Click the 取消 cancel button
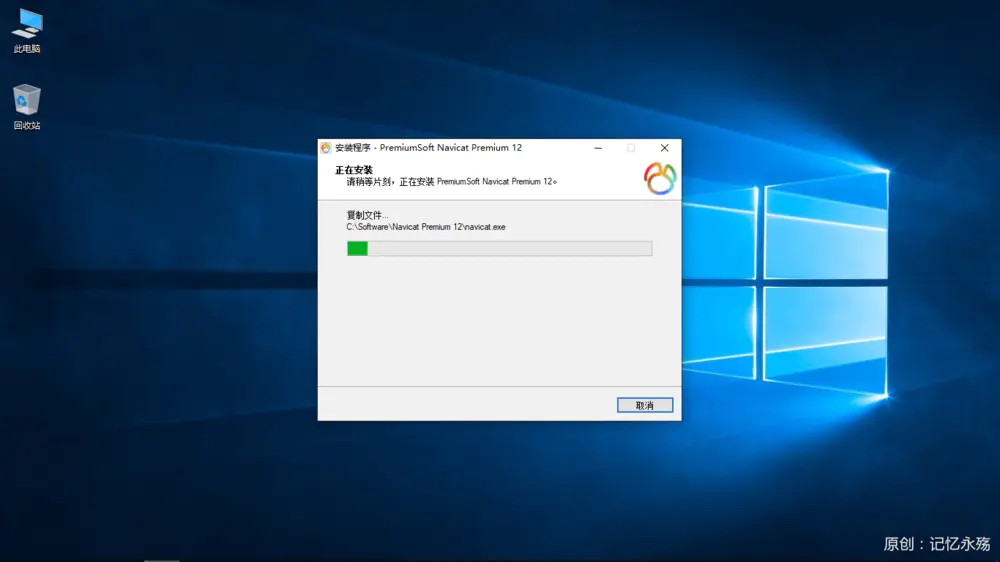 (645, 405)
